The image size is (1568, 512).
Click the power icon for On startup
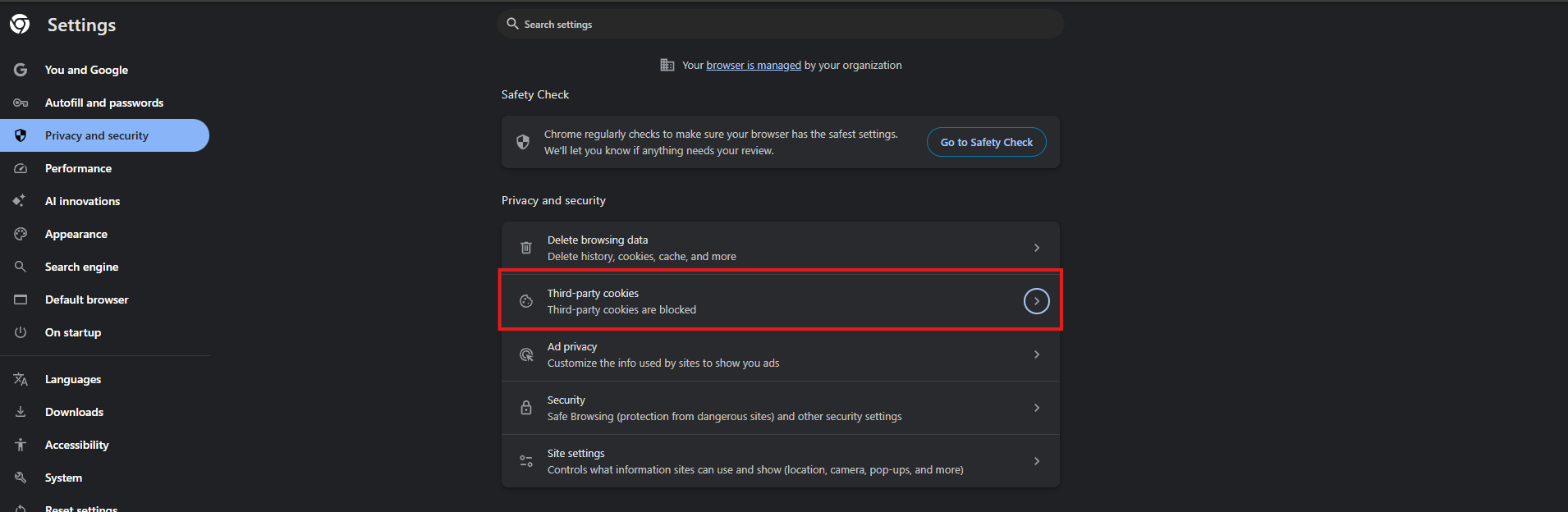click(x=21, y=332)
